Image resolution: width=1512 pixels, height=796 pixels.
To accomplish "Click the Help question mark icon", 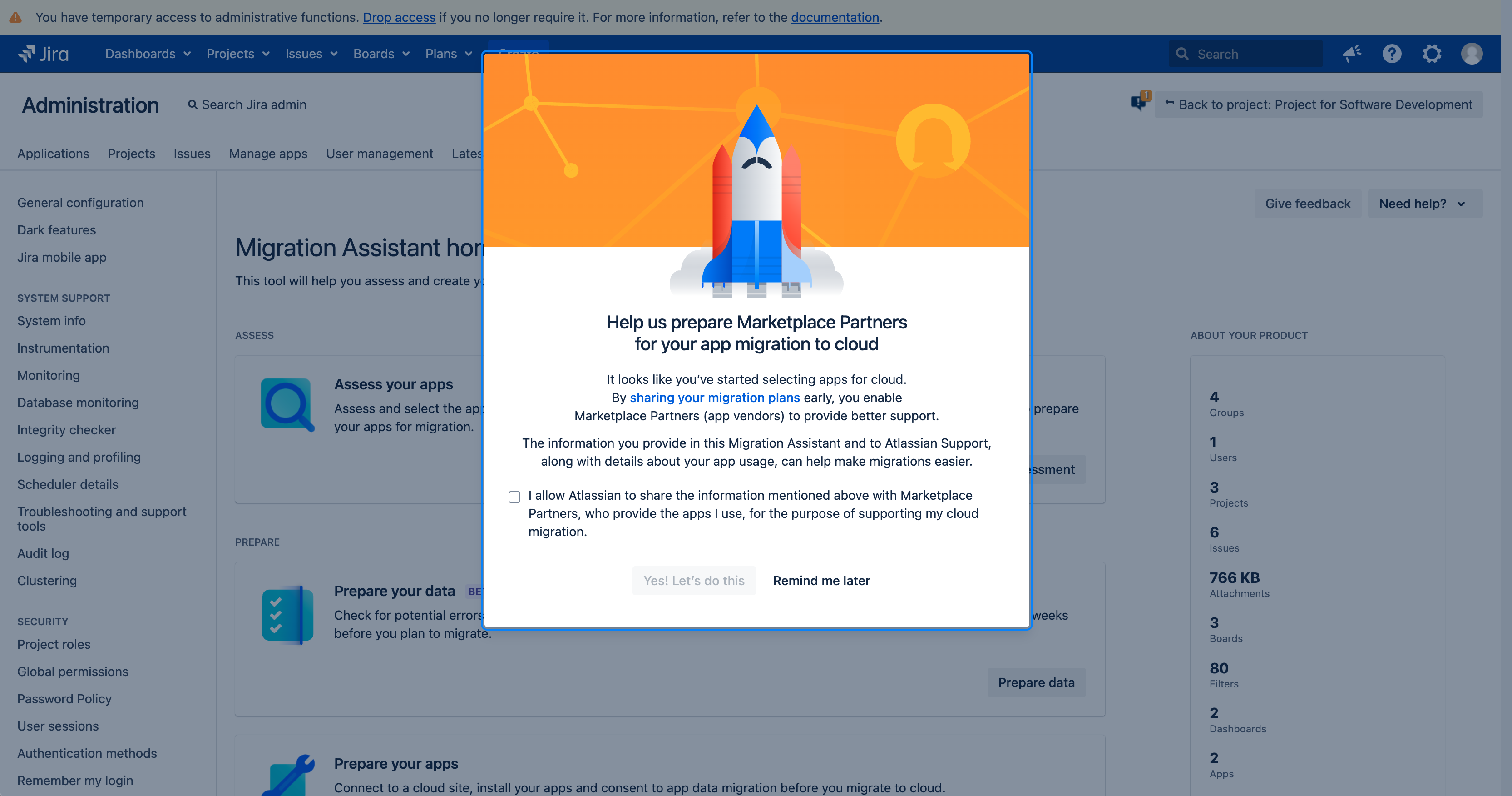I will (x=1392, y=54).
